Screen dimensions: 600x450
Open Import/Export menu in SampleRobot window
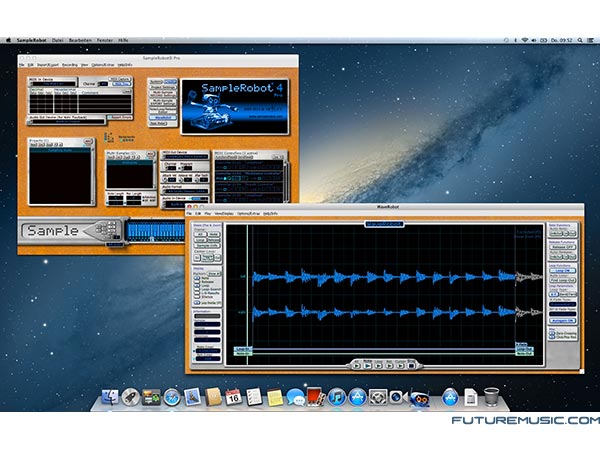pos(48,65)
